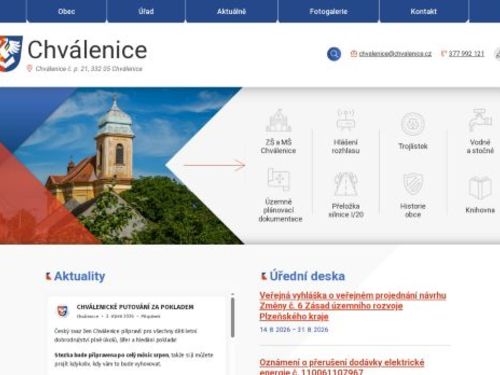Click the Knihovna label
The image size is (500, 375).
tap(480, 210)
